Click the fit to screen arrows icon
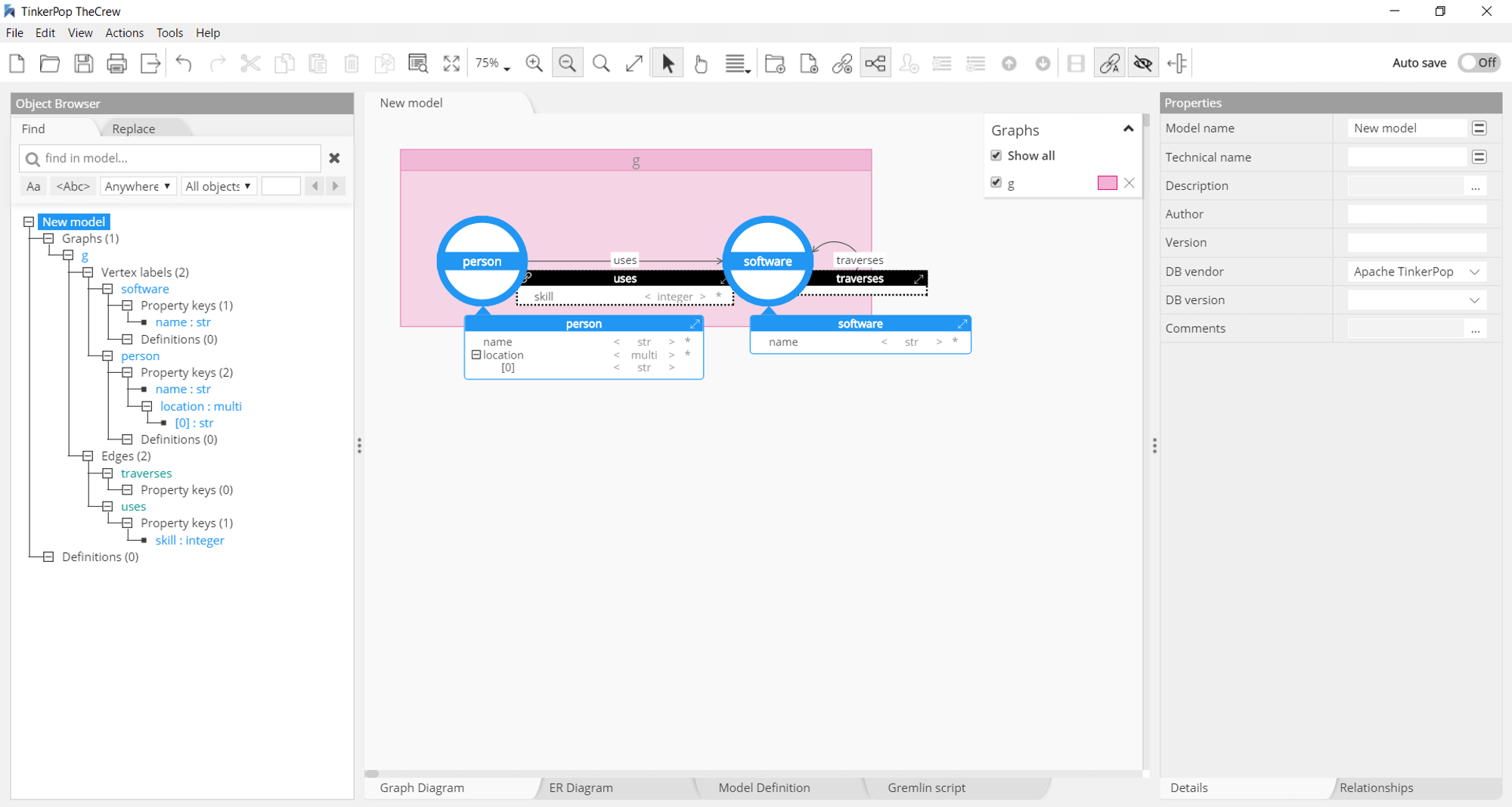 pyautogui.click(x=451, y=64)
